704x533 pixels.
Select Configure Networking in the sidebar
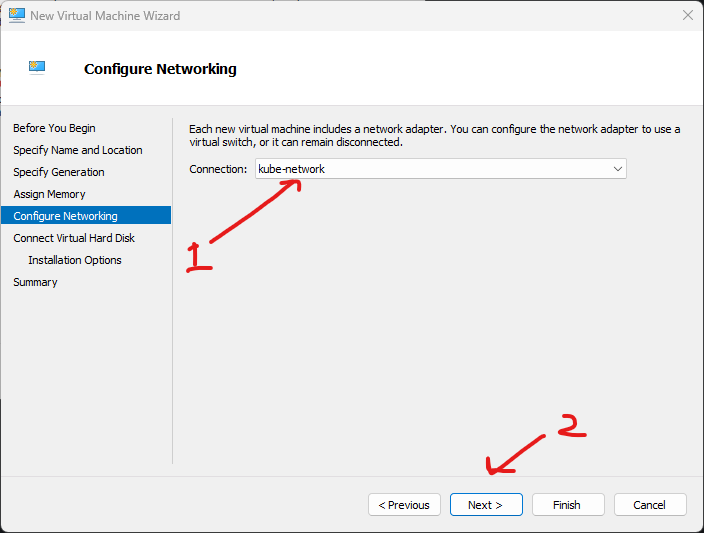click(x=65, y=216)
